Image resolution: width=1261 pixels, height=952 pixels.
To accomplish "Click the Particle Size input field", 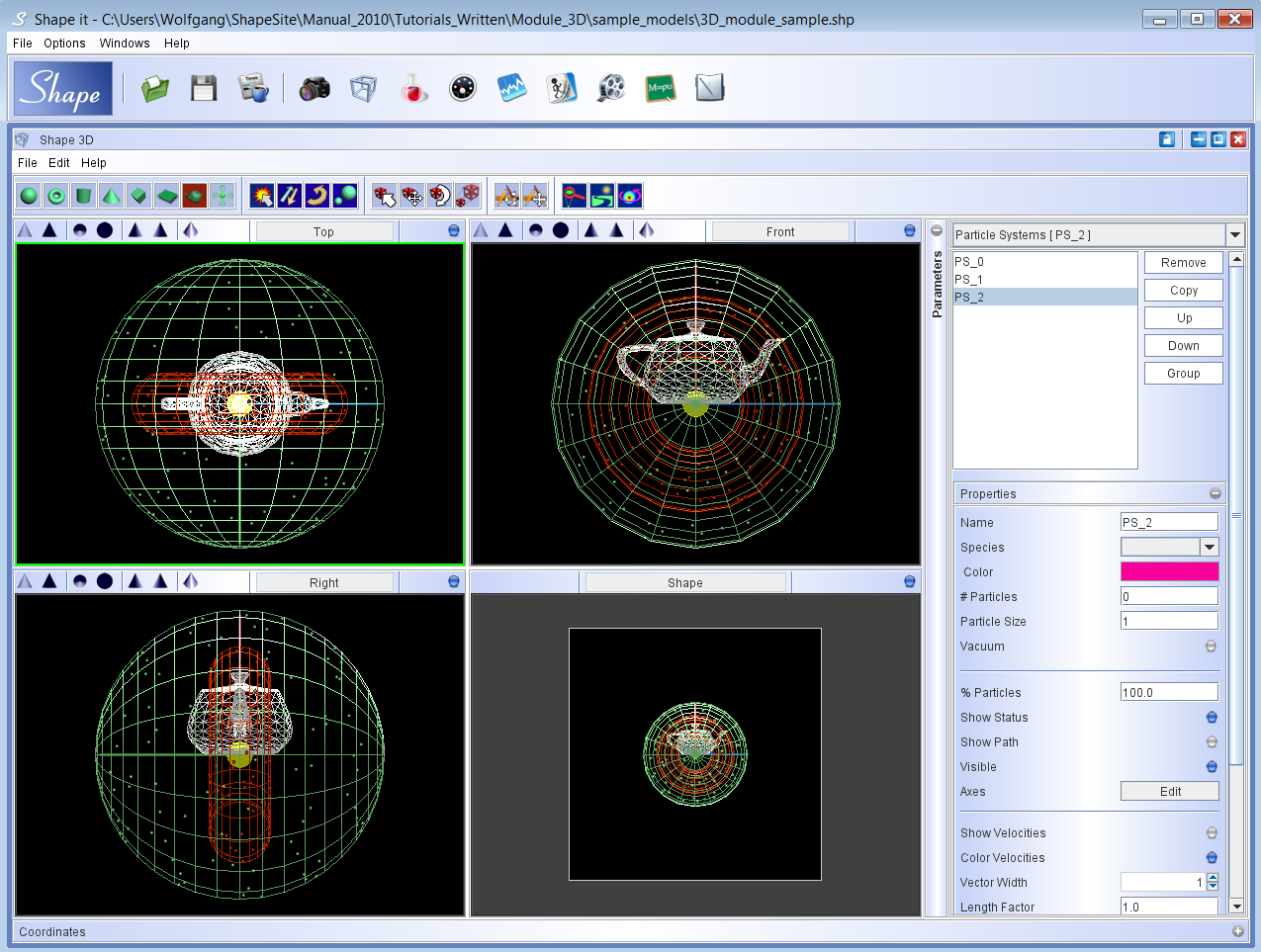I will pos(1170,622).
